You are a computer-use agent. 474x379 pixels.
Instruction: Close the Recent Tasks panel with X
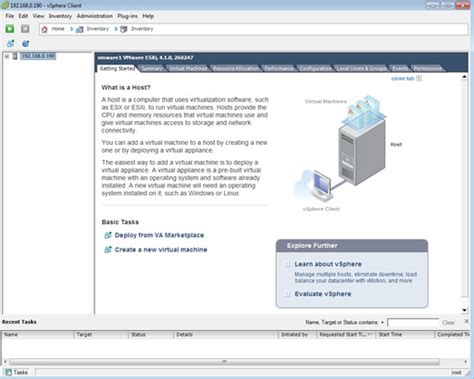click(466, 321)
